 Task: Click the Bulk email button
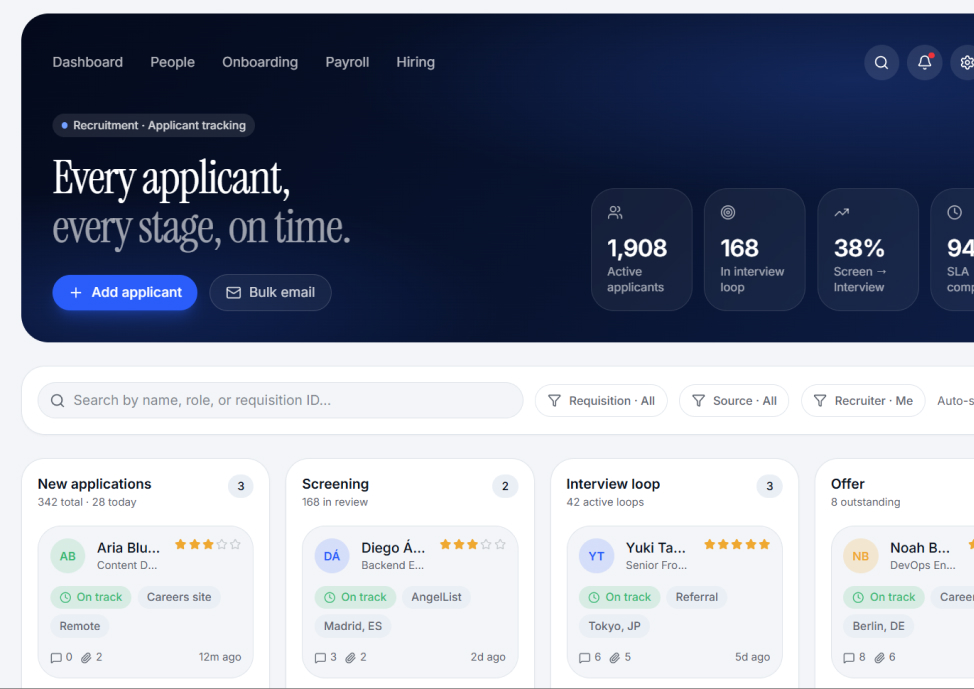270,293
